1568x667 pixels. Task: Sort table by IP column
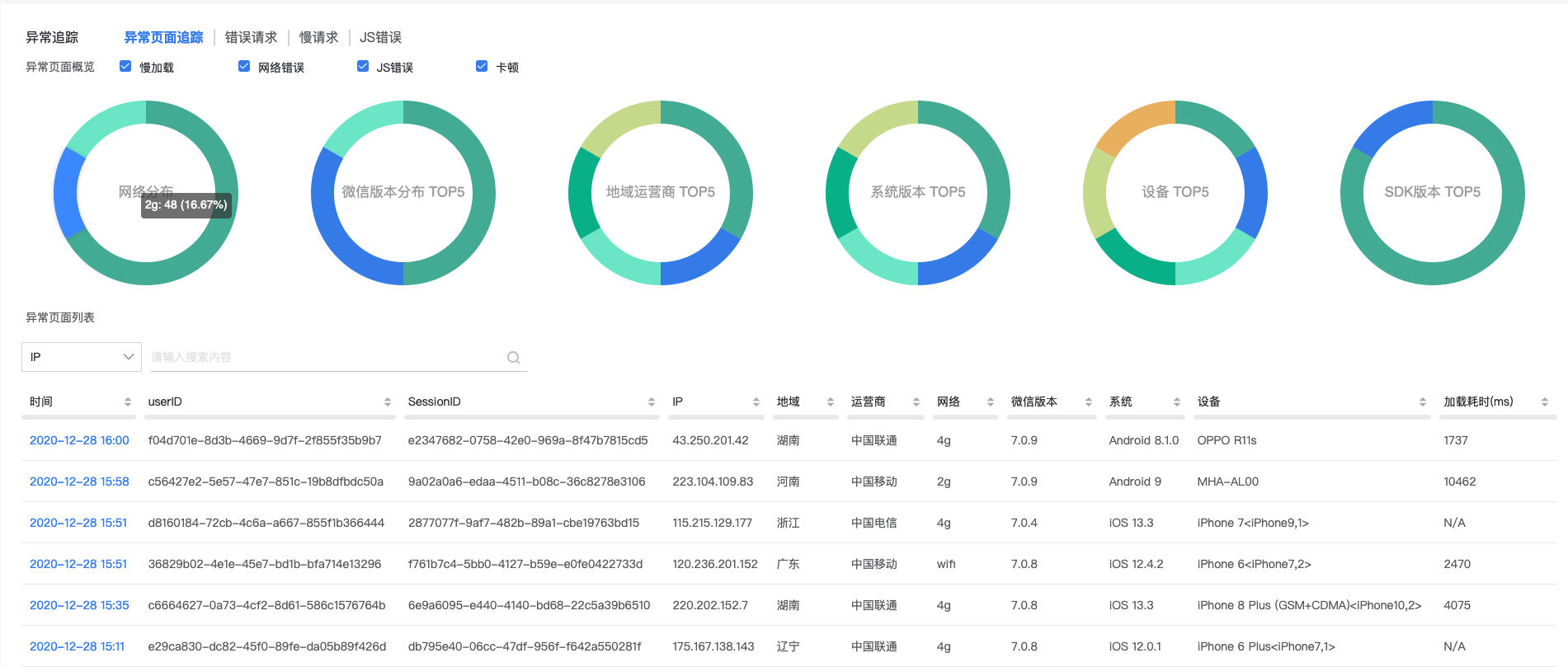point(756,402)
